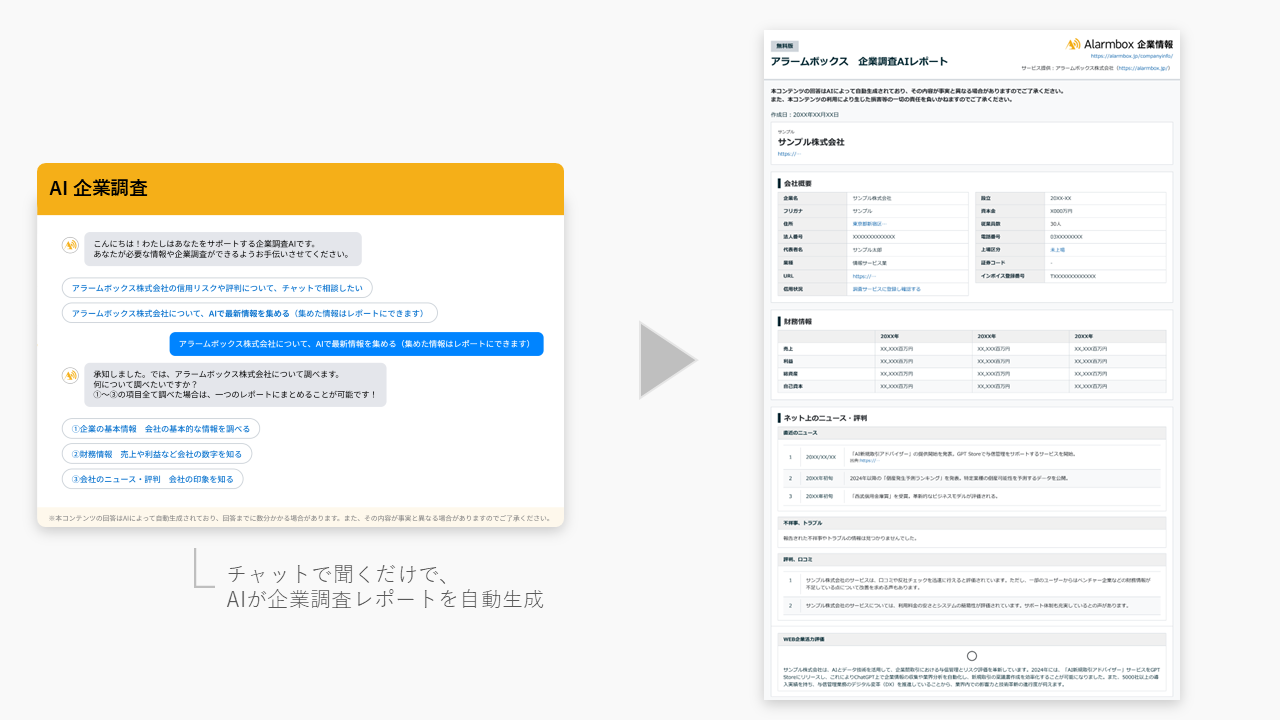Click the Alarmbox logo in report header
Screen dimensions: 1280x720
pos(1119,44)
